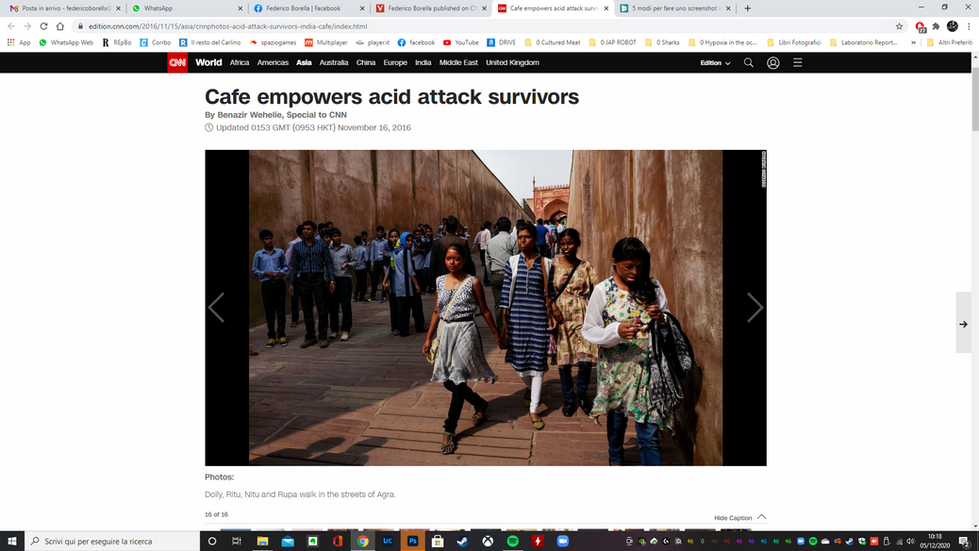This screenshot has height=551, width=979.
Task: Select the Asia section in CNN nav
Action: (303, 62)
